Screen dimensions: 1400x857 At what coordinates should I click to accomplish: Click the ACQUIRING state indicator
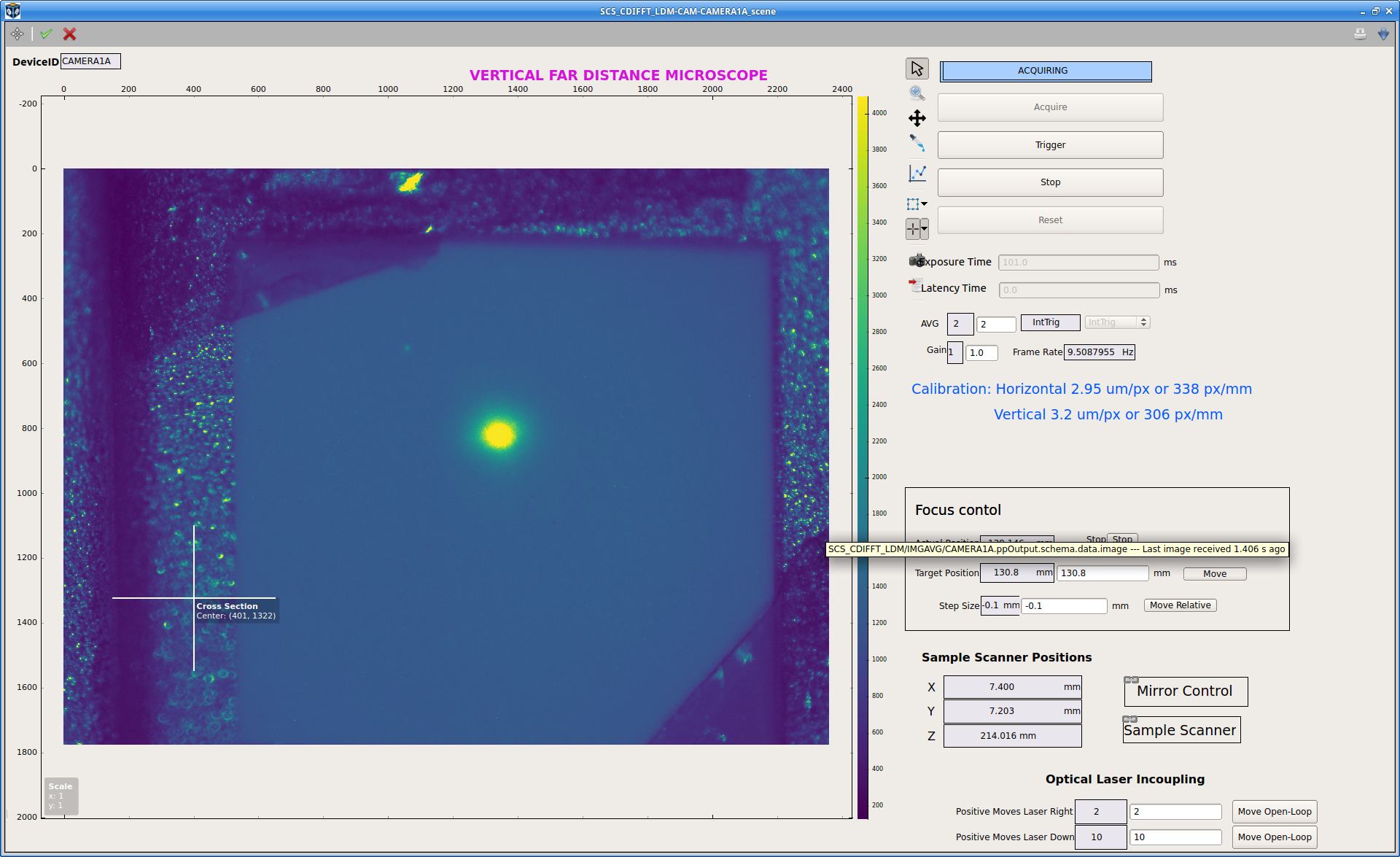(x=1046, y=71)
